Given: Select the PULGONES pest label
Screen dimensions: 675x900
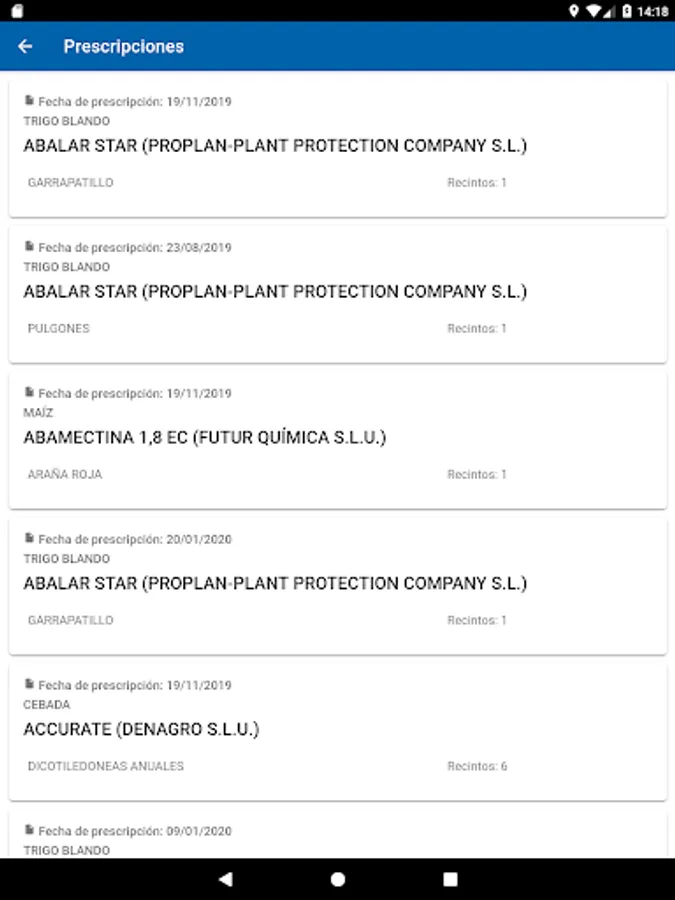Looking at the screenshot, I should tap(59, 328).
